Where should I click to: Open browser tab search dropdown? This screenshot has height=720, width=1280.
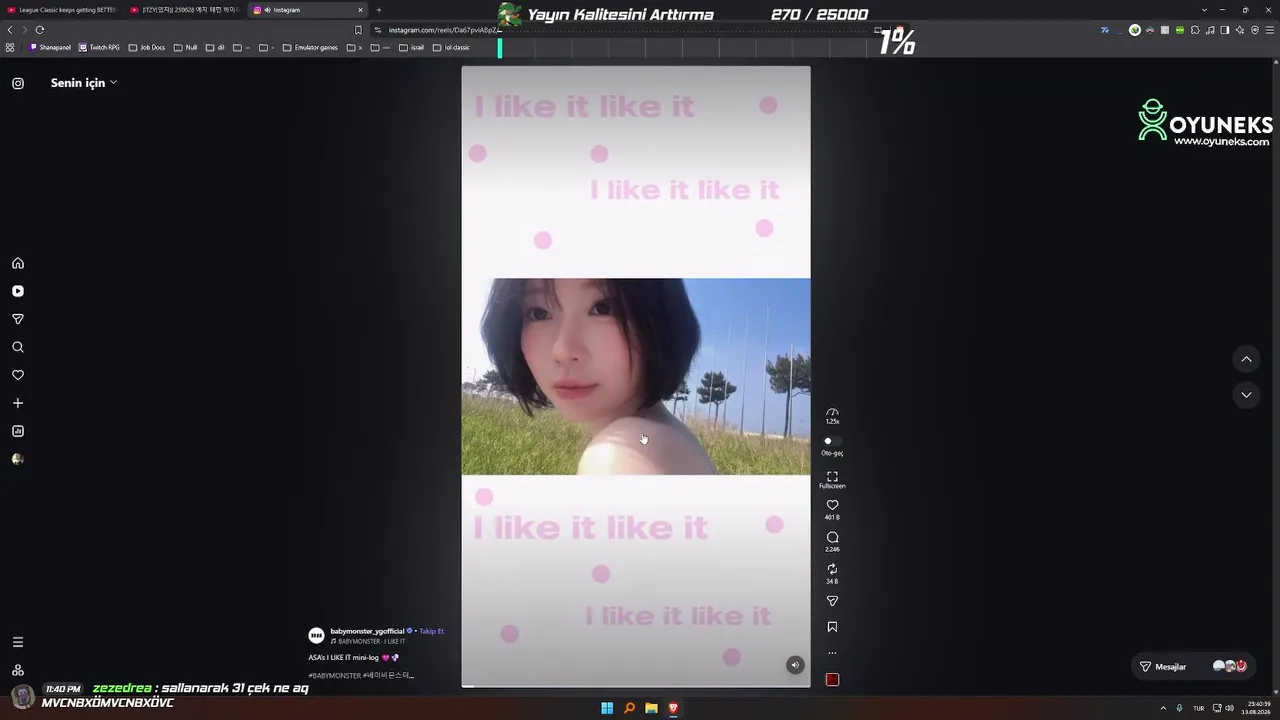pyautogui.click(x=1204, y=10)
